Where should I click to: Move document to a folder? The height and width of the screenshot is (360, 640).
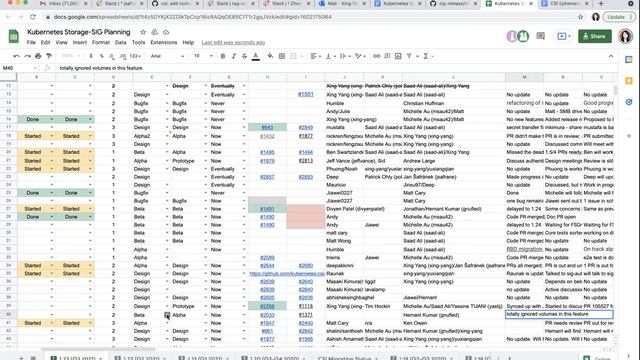pyautogui.click(x=154, y=32)
